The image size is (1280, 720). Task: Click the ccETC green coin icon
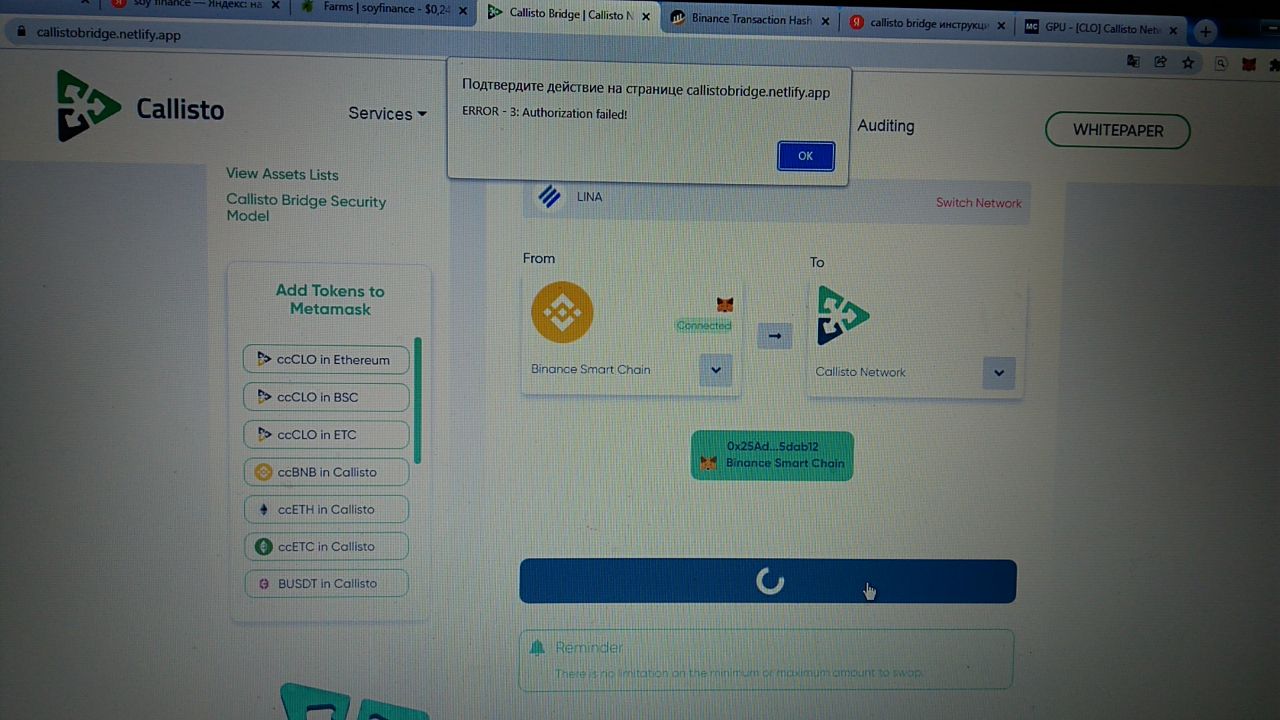coord(264,546)
